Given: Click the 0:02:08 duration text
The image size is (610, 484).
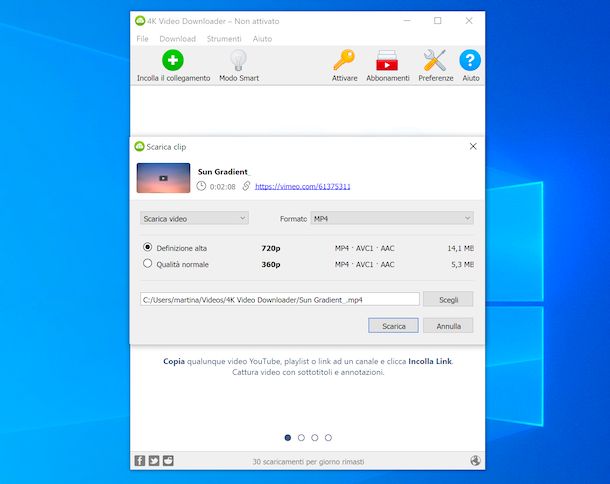Looking at the screenshot, I should pyautogui.click(x=223, y=187).
